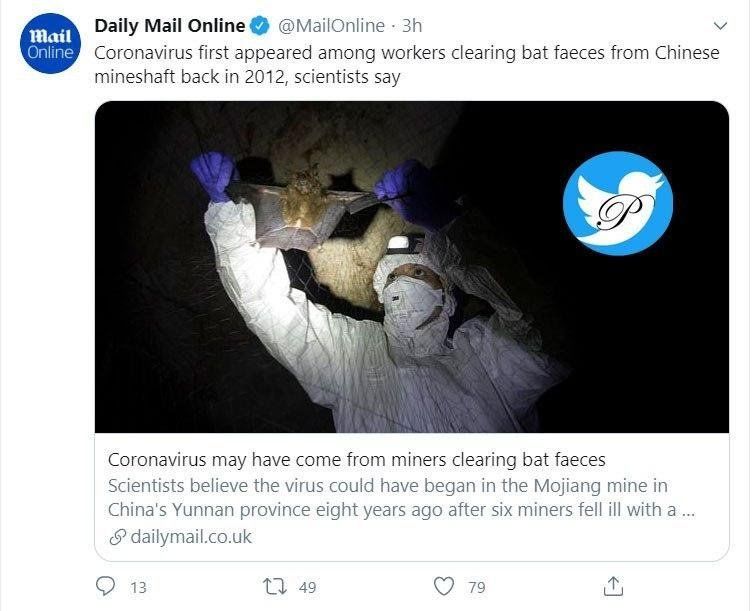The image size is (752, 611).
Task: Click the reply count of 13
Action: pos(138,587)
